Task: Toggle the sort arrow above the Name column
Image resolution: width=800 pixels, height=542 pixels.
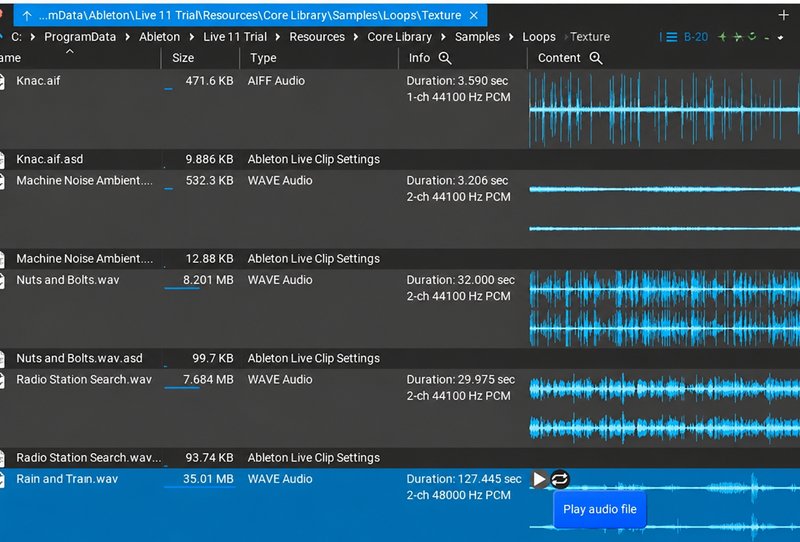Action: click(x=70, y=52)
